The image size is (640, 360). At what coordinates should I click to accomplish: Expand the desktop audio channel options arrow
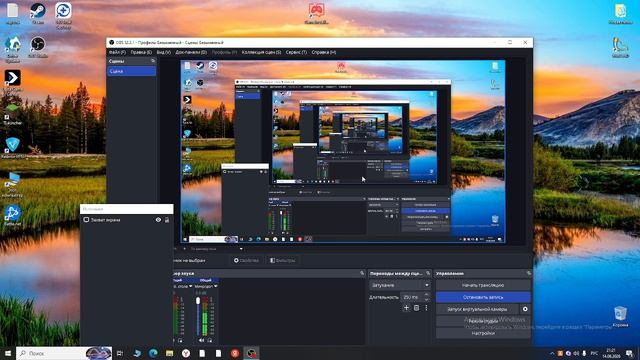pyautogui.click(x=191, y=287)
